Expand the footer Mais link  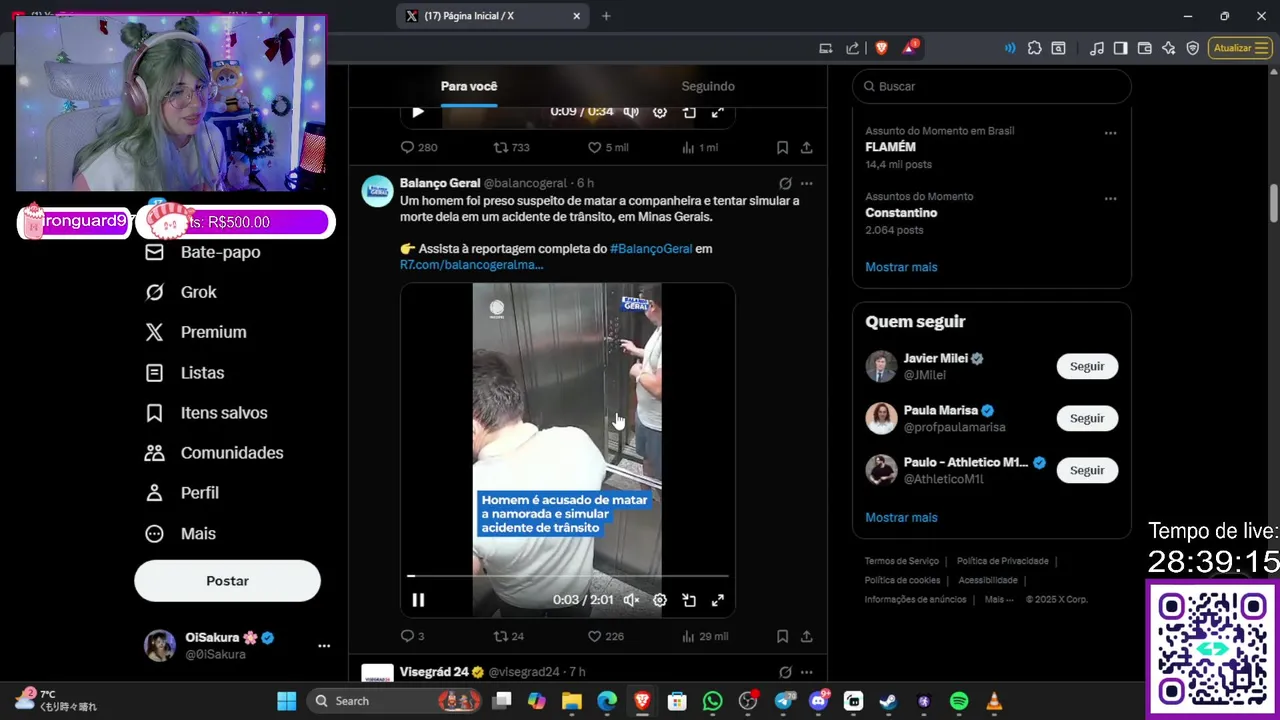pos(999,599)
